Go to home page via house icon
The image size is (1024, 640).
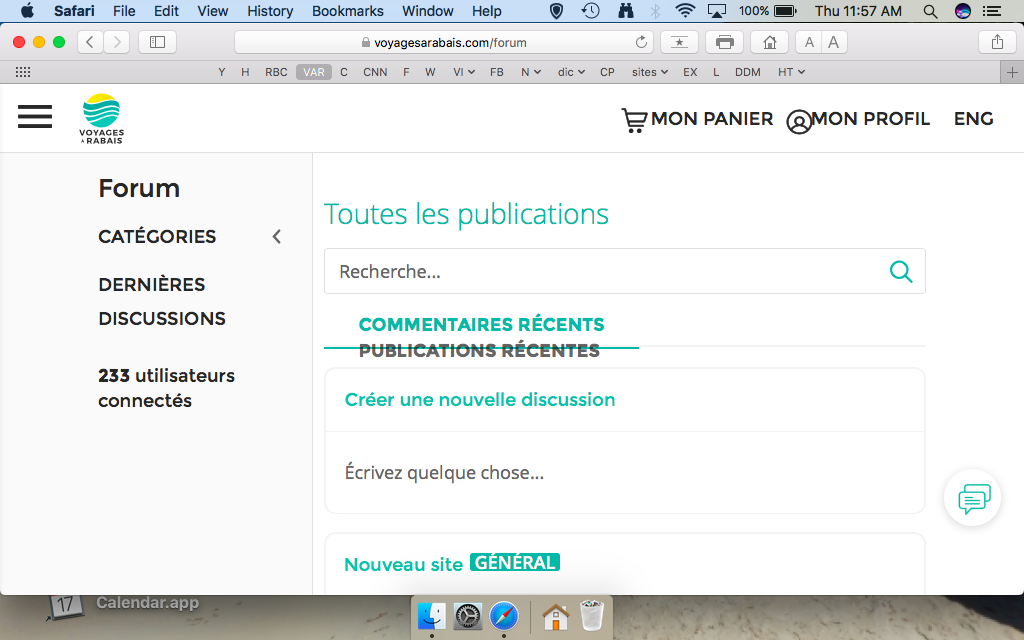(770, 42)
